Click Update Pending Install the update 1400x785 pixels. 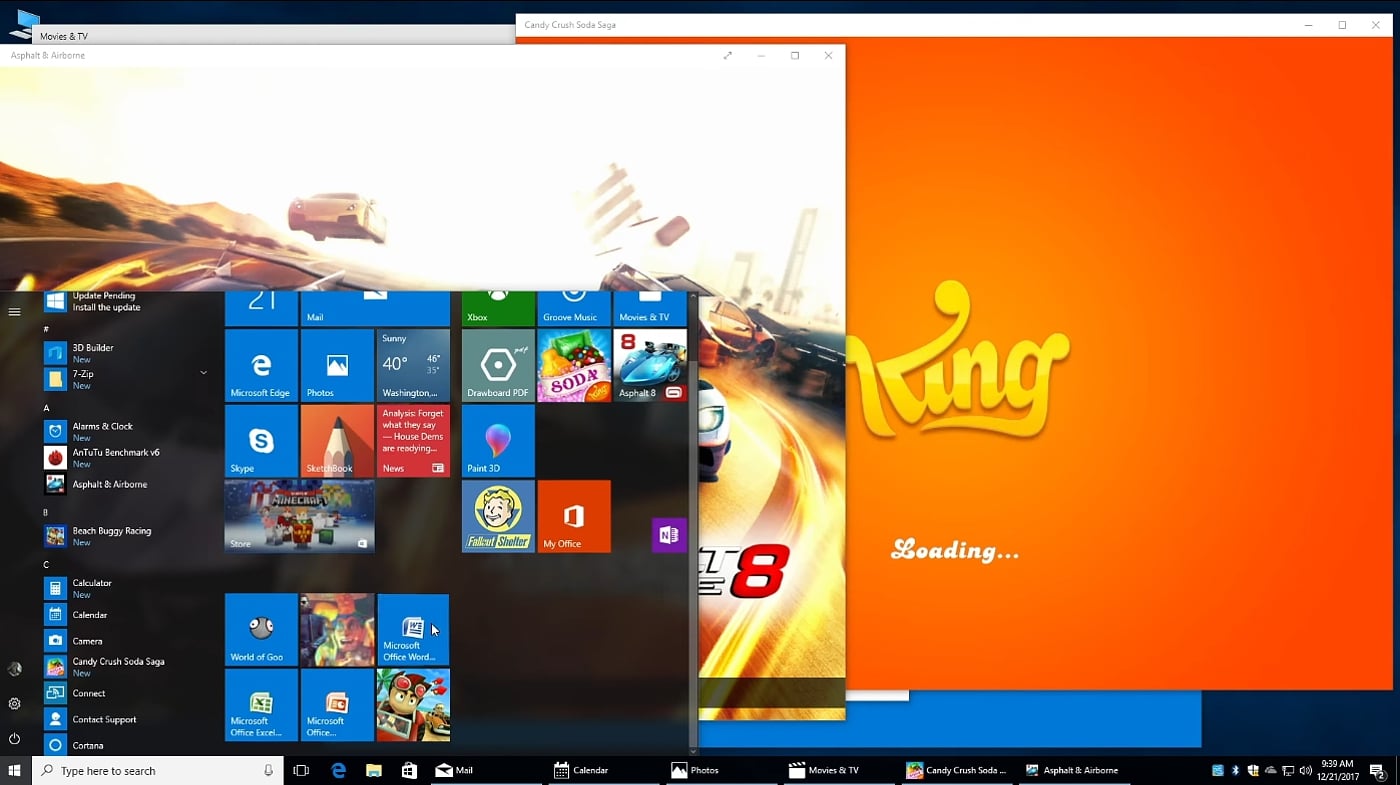click(x=126, y=301)
